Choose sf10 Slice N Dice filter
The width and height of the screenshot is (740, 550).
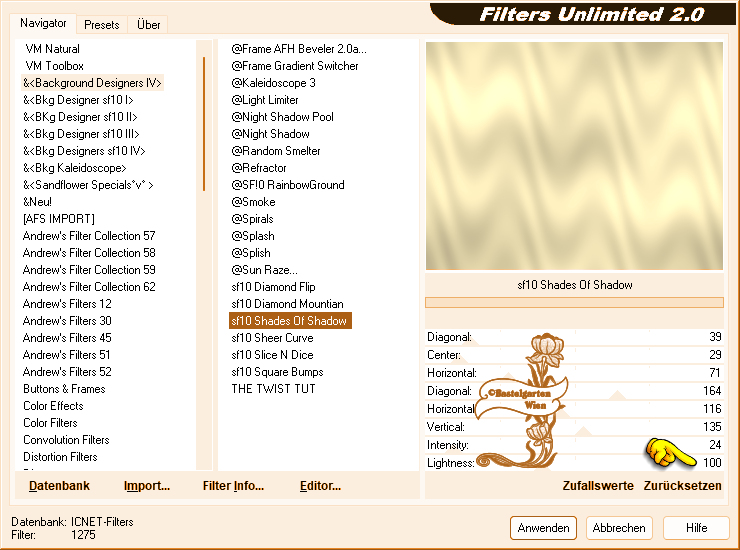pyautogui.click(x=272, y=355)
